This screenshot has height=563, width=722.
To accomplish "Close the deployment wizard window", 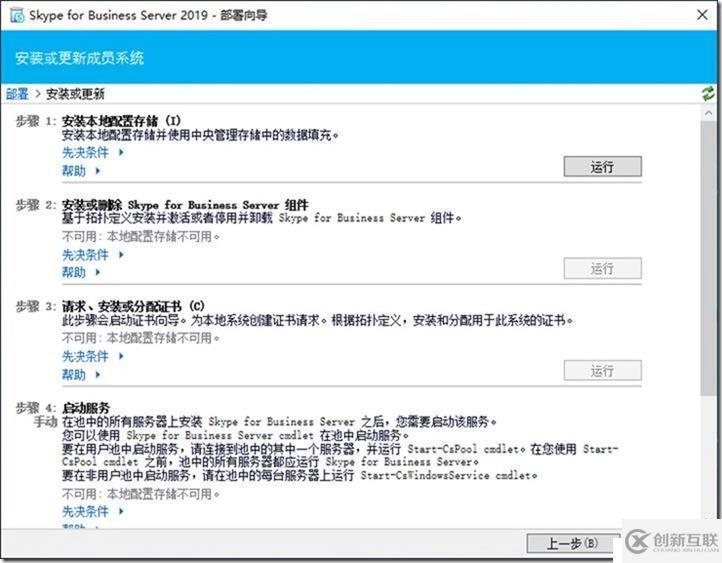I will [702, 15].
